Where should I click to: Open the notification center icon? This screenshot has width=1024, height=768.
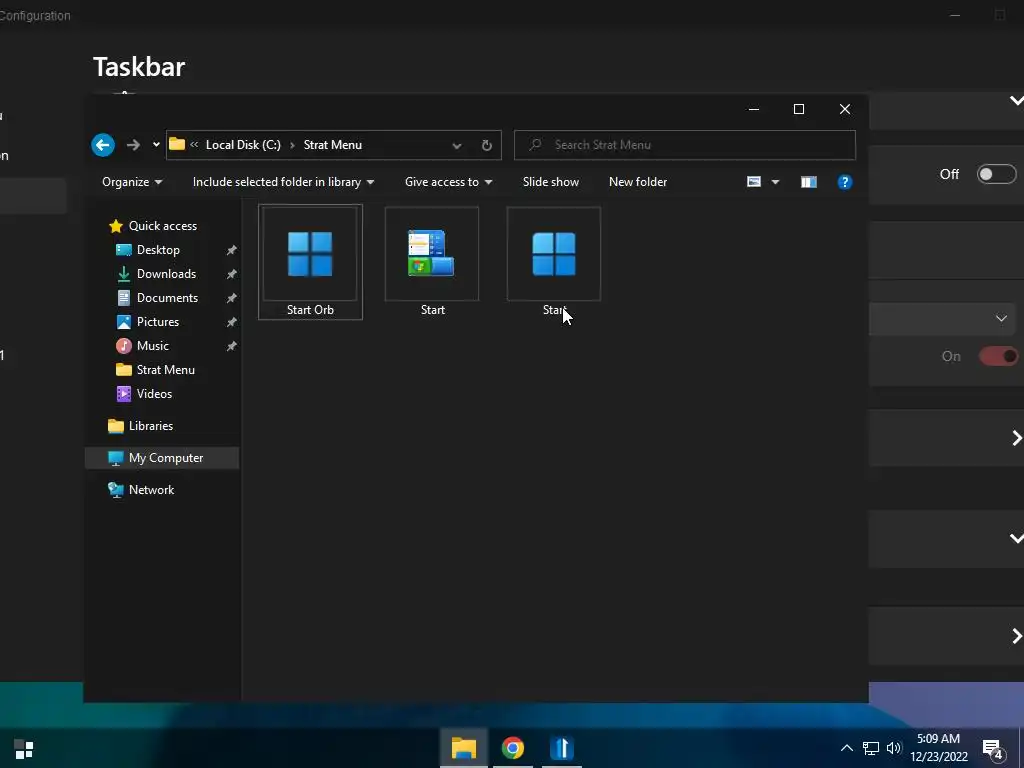click(x=993, y=750)
